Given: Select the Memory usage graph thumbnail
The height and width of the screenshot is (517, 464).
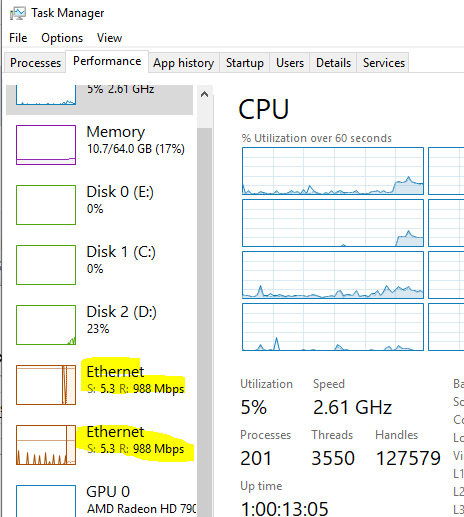Looking at the screenshot, I should tap(46, 145).
